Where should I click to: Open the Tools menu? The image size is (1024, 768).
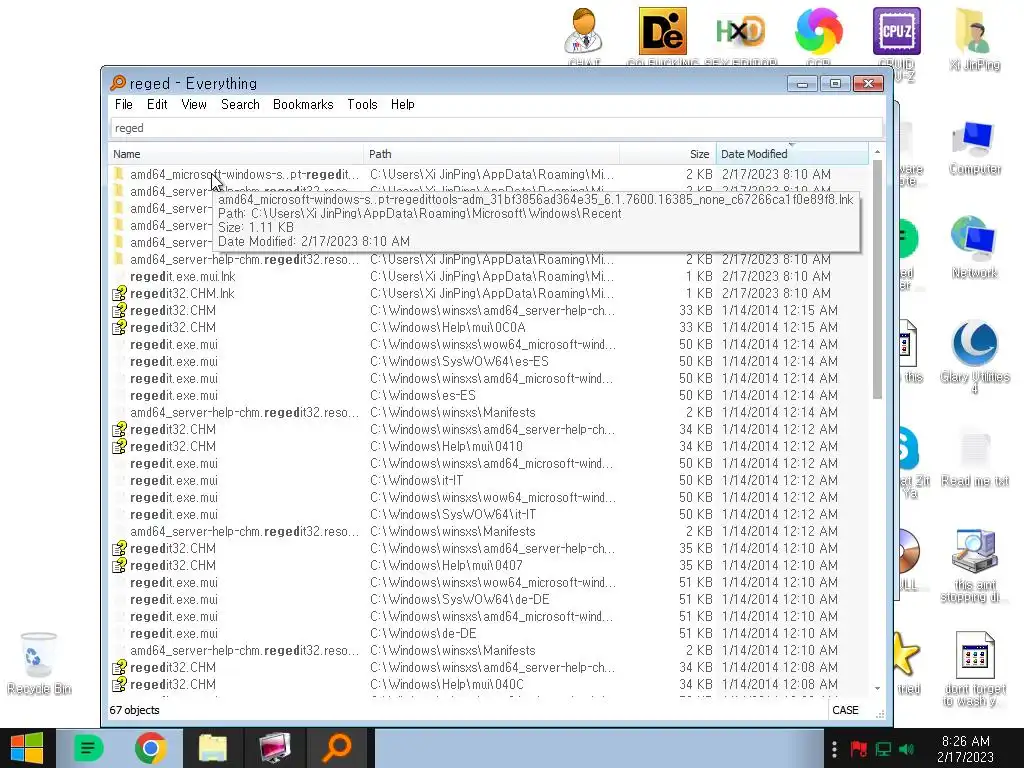[x=362, y=104]
